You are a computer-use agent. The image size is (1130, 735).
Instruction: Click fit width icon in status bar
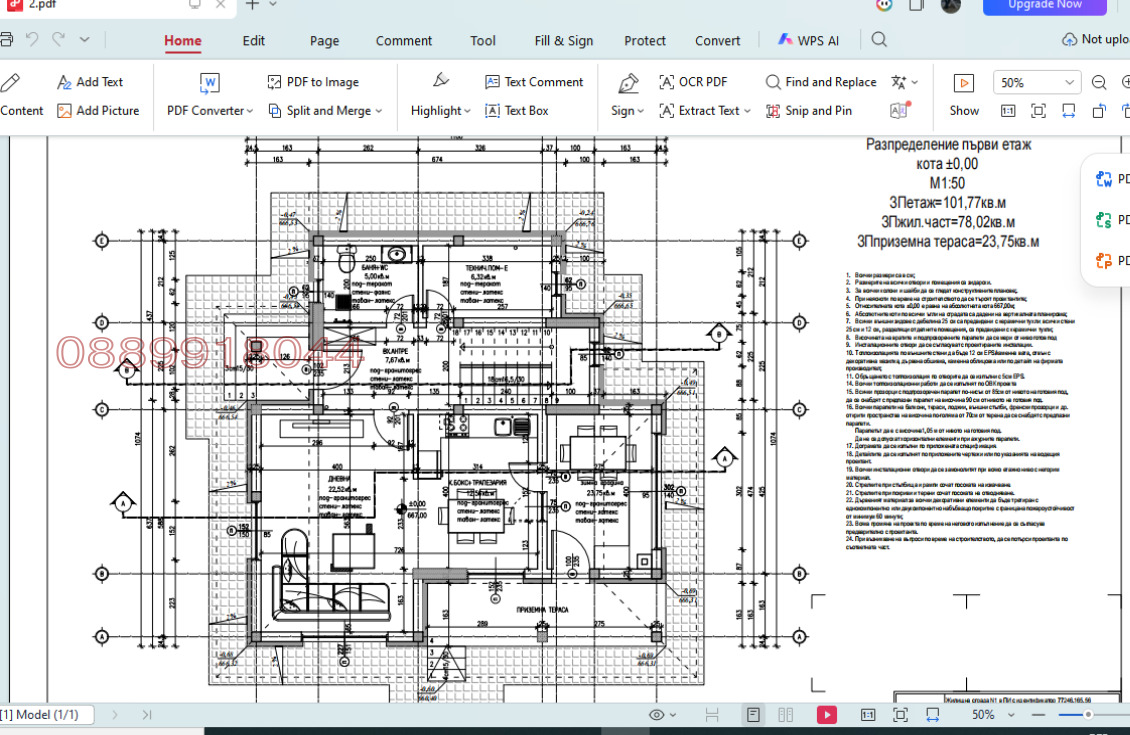933,715
